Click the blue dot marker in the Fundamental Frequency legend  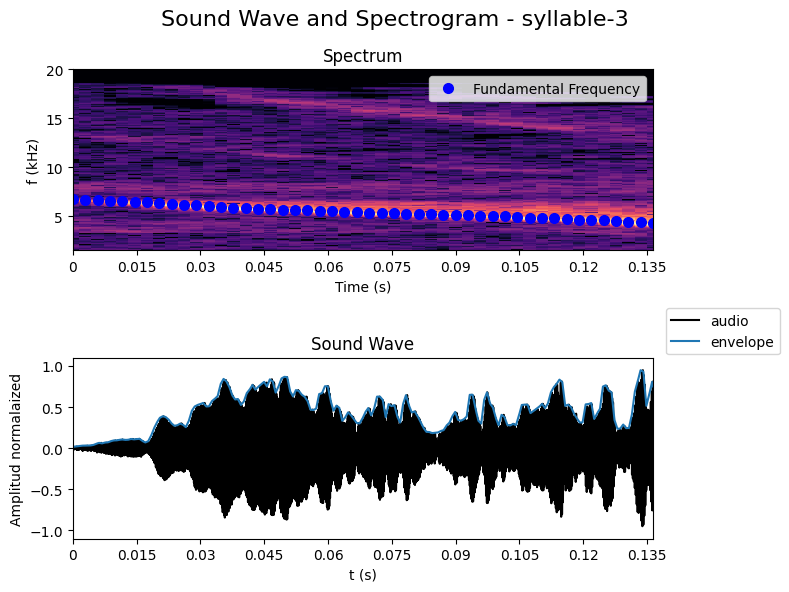448,89
